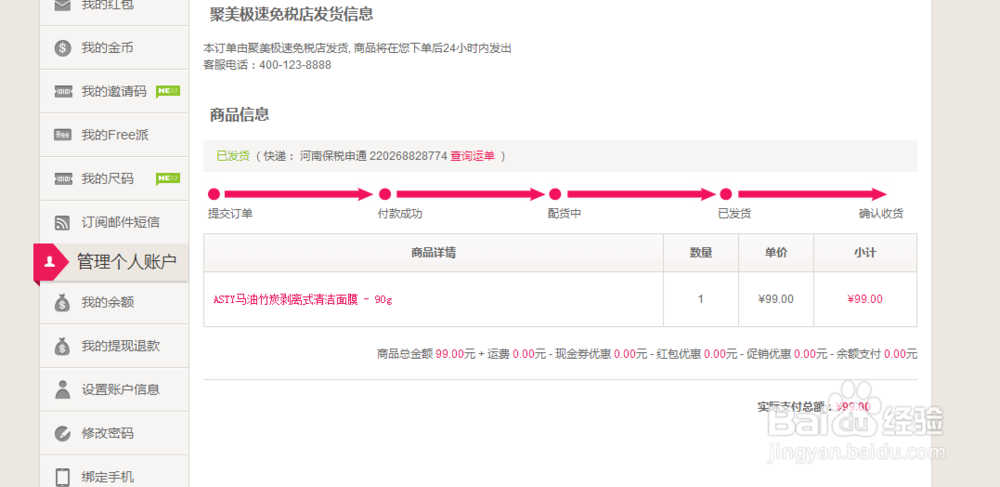This screenshot has width=1000, height=487.
Task: Click the 单价 column header
Action: [776, 253]
